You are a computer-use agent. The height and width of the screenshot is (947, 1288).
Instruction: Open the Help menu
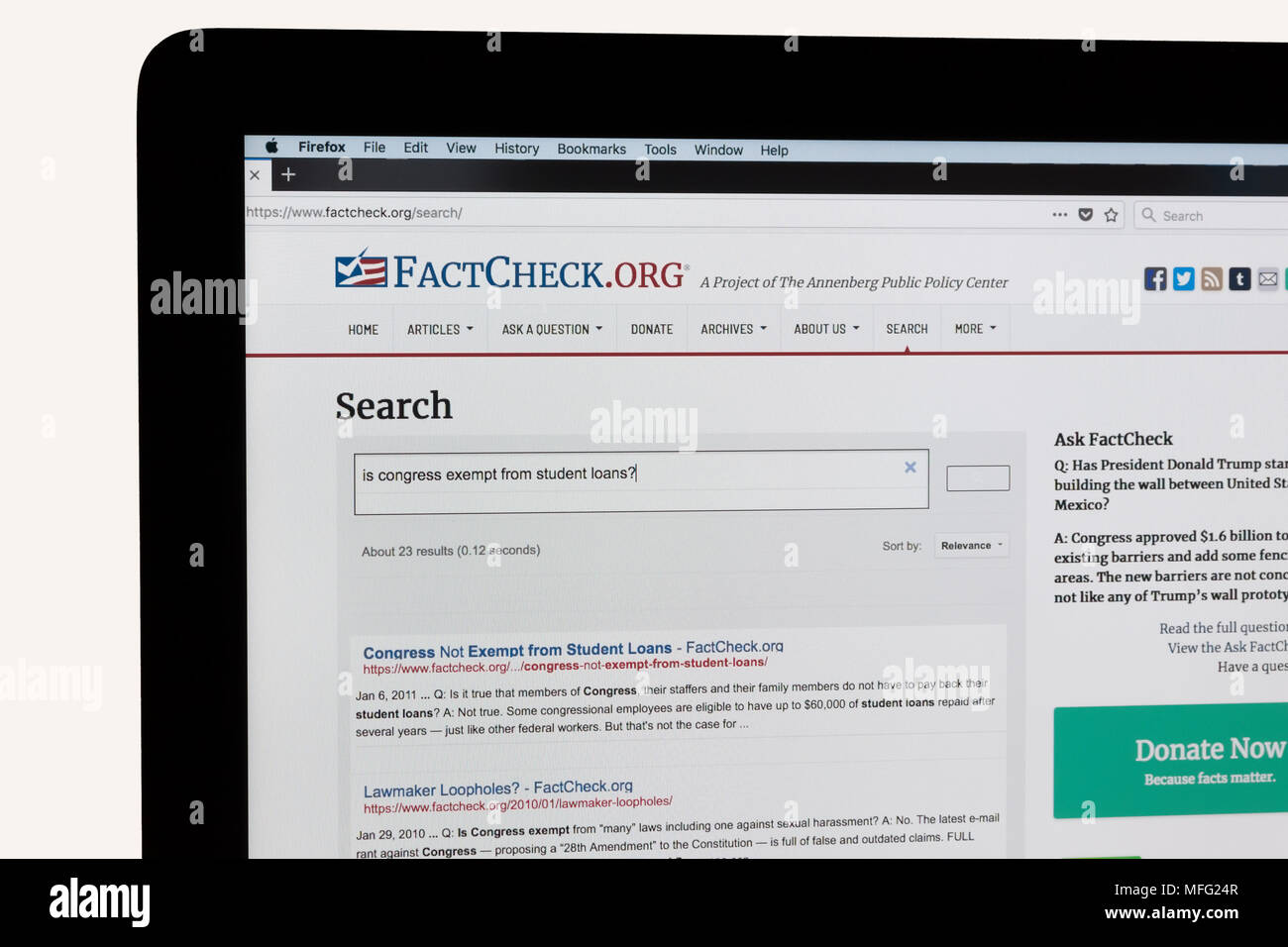[775, 151]
